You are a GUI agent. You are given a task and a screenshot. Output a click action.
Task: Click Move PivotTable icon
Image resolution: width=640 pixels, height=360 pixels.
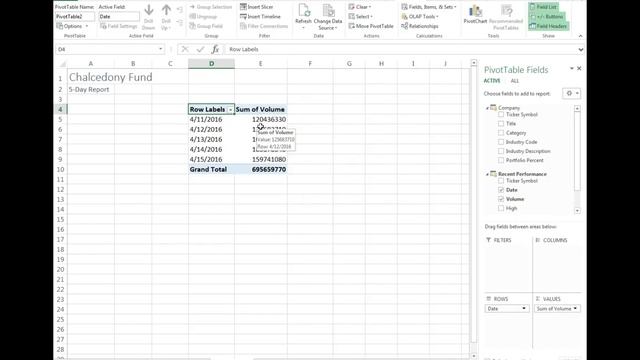(352, 26)
